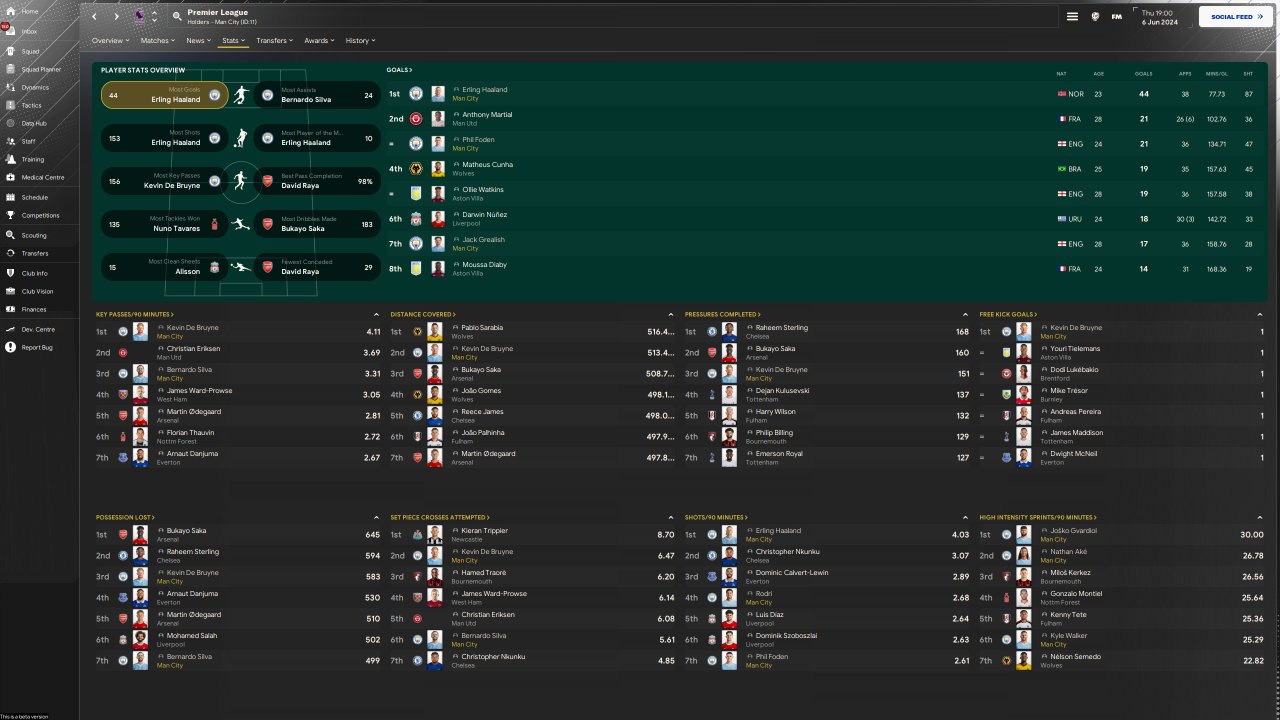Open the hamburger menu in top bar
The image size is (1280, 720).
1072,17
